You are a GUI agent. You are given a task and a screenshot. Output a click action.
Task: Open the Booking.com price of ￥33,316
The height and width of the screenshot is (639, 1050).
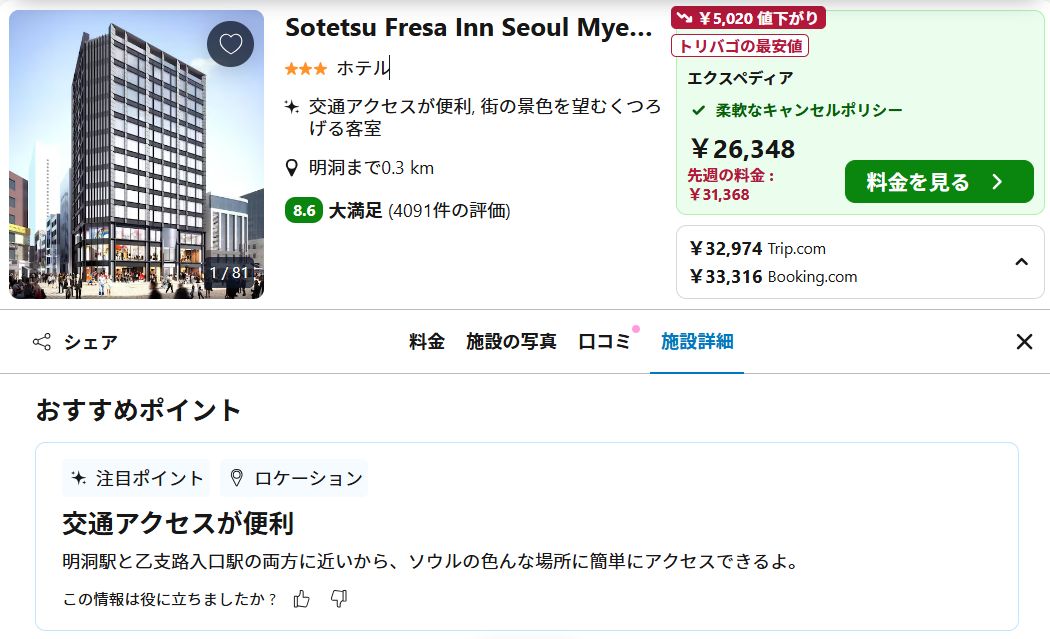click(x=773, y=277)
